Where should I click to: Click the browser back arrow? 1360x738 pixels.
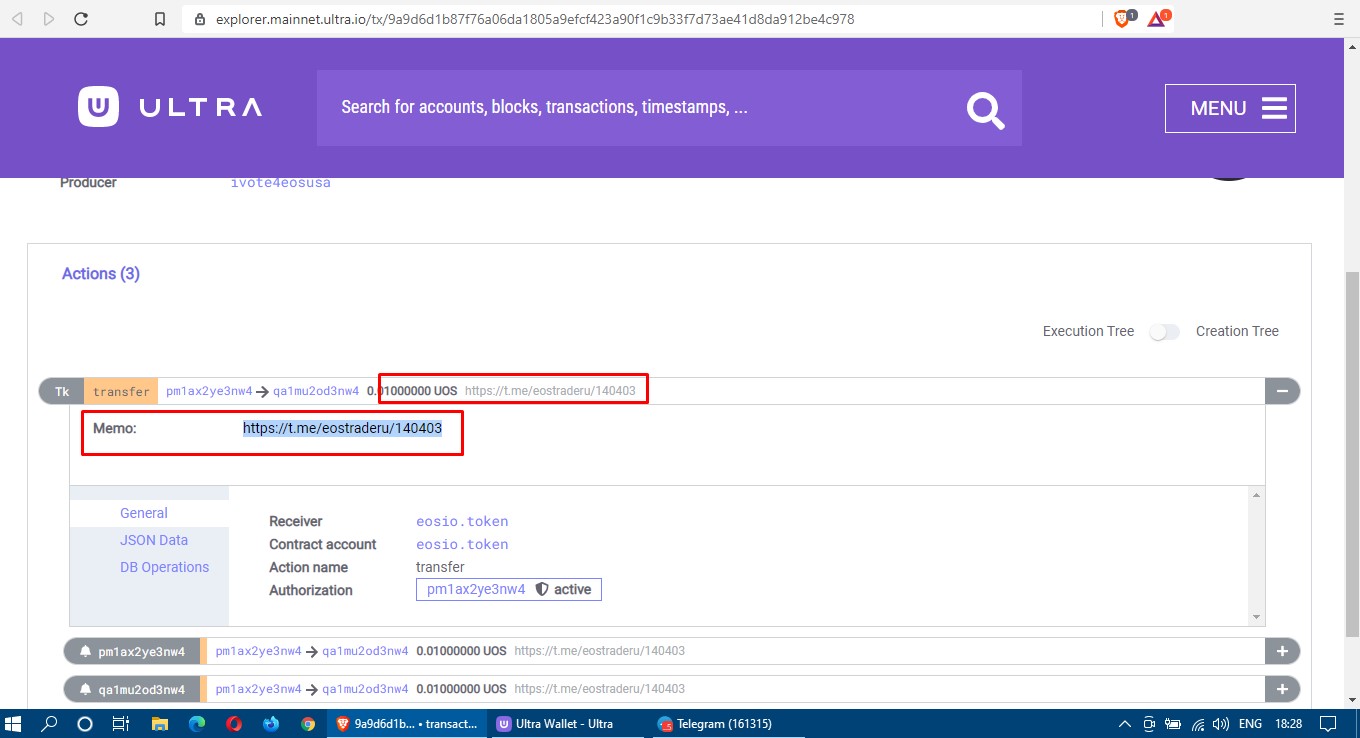click(x=18, y=19)
